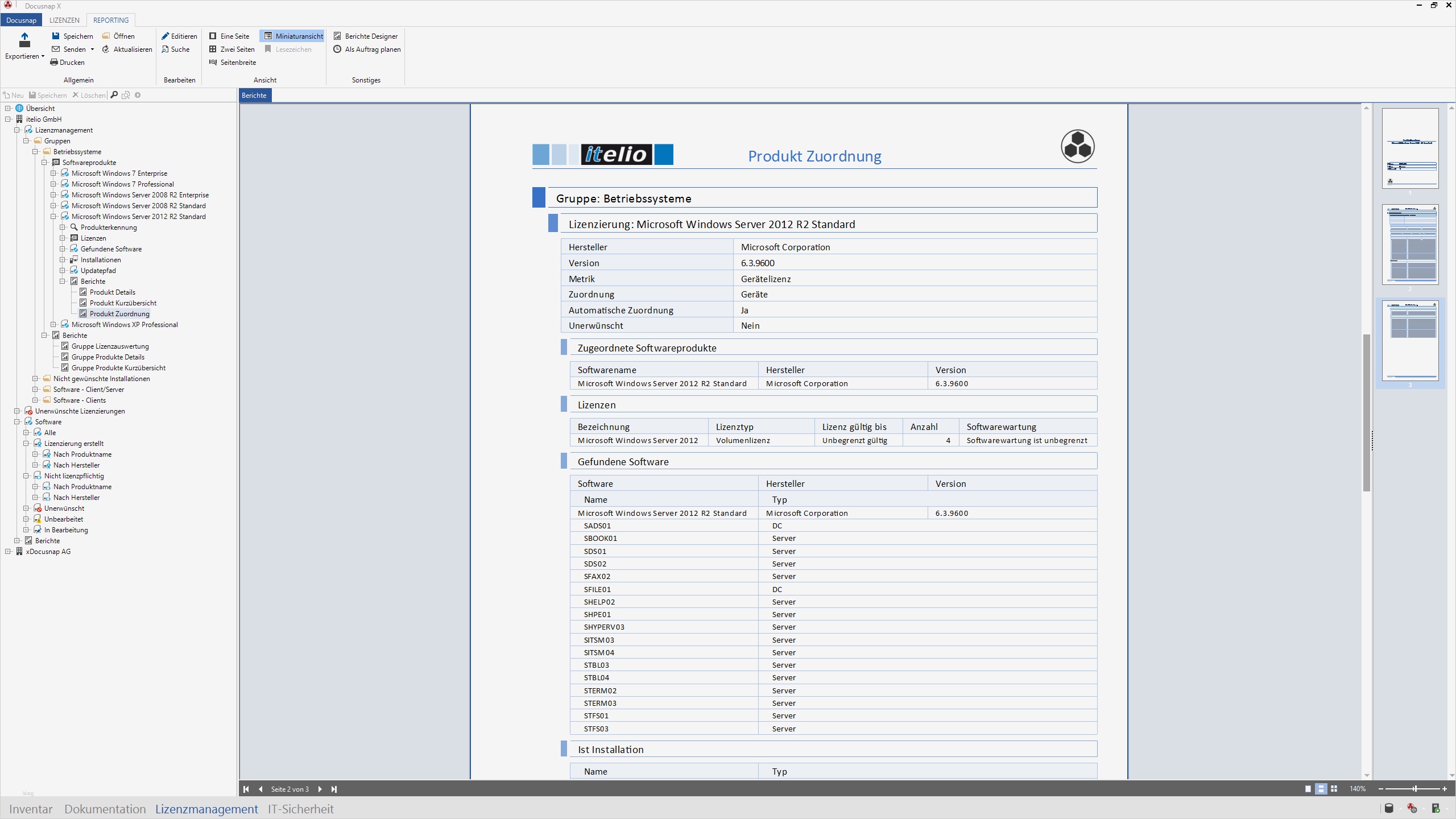The height and width of the screenshot is (819, 1456).
Task: Click the search magnifier icon above tree
Action: pos(114,95)
